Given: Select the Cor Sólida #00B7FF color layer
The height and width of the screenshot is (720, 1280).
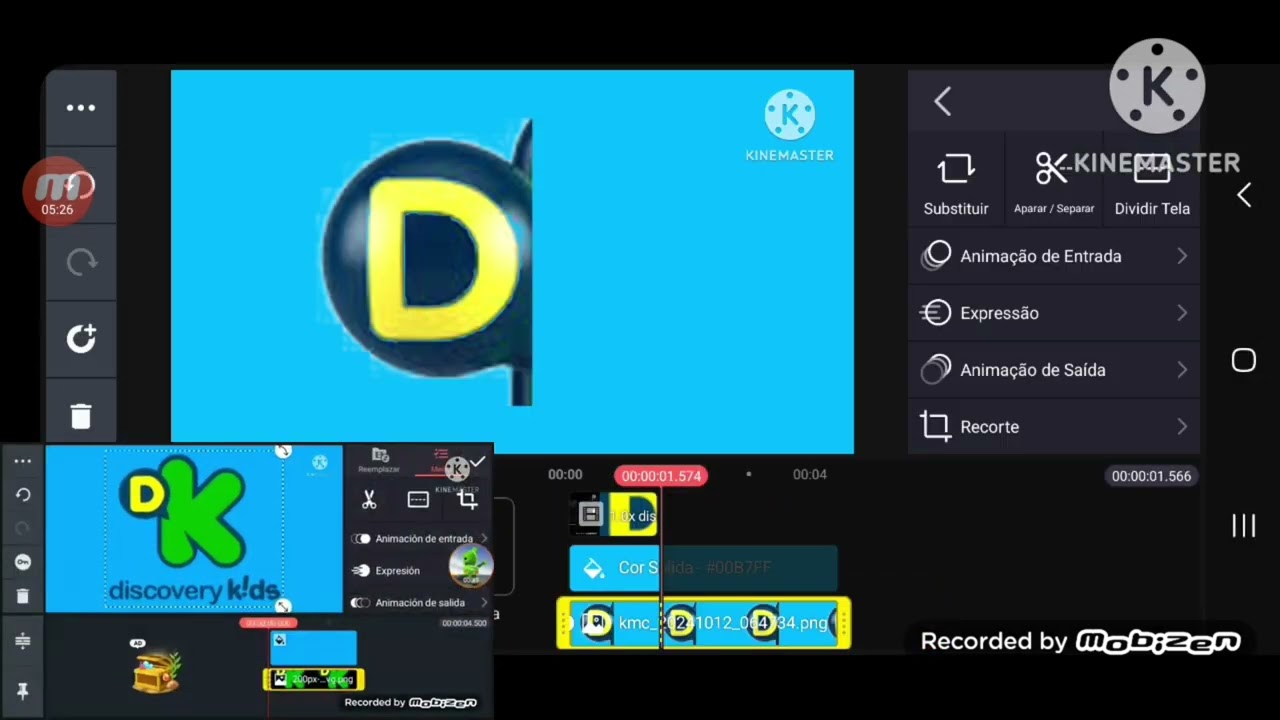Looking at the screenshot, I should (703, 568).
